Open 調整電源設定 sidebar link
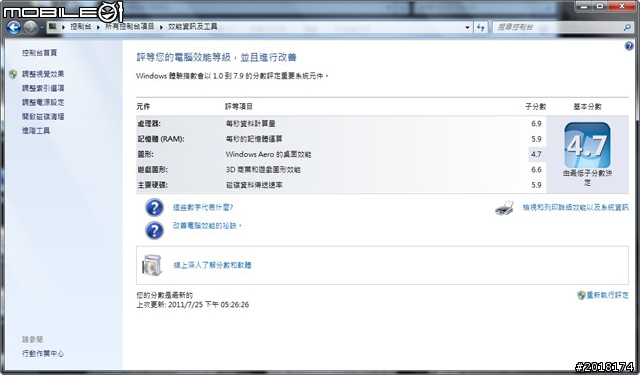The image size is (640, 375). pyautogui.click(x=43, y=102)
